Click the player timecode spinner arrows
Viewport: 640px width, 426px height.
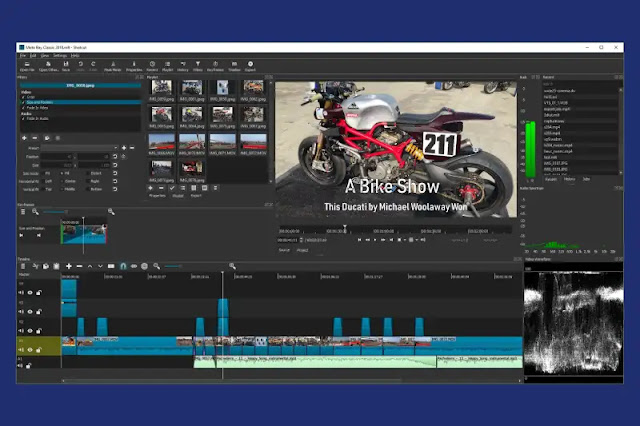[x=301, y=240]
